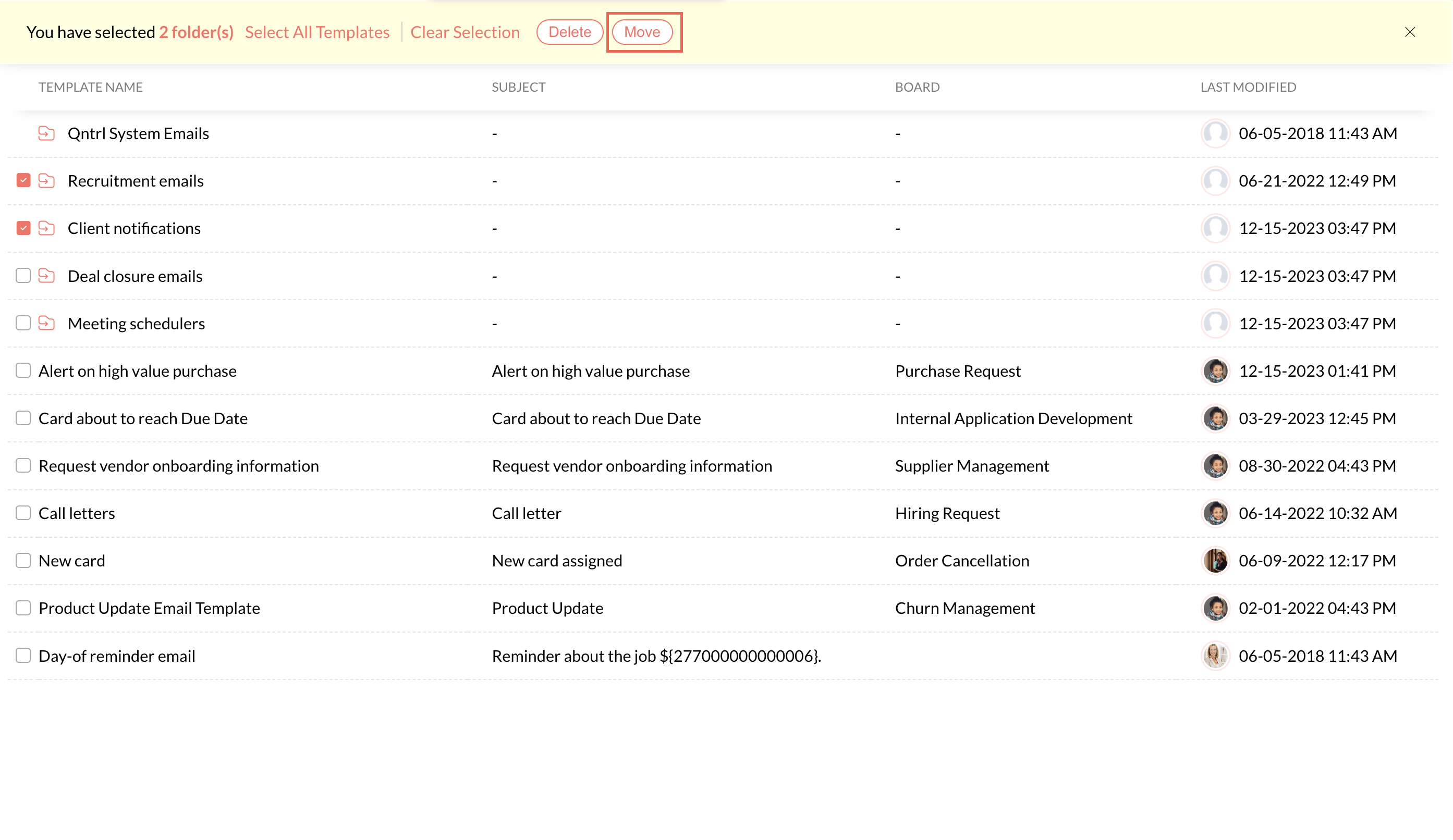Uncheck the Recruitment emails checkbox

pyautogui.click(x=23, y=181)
